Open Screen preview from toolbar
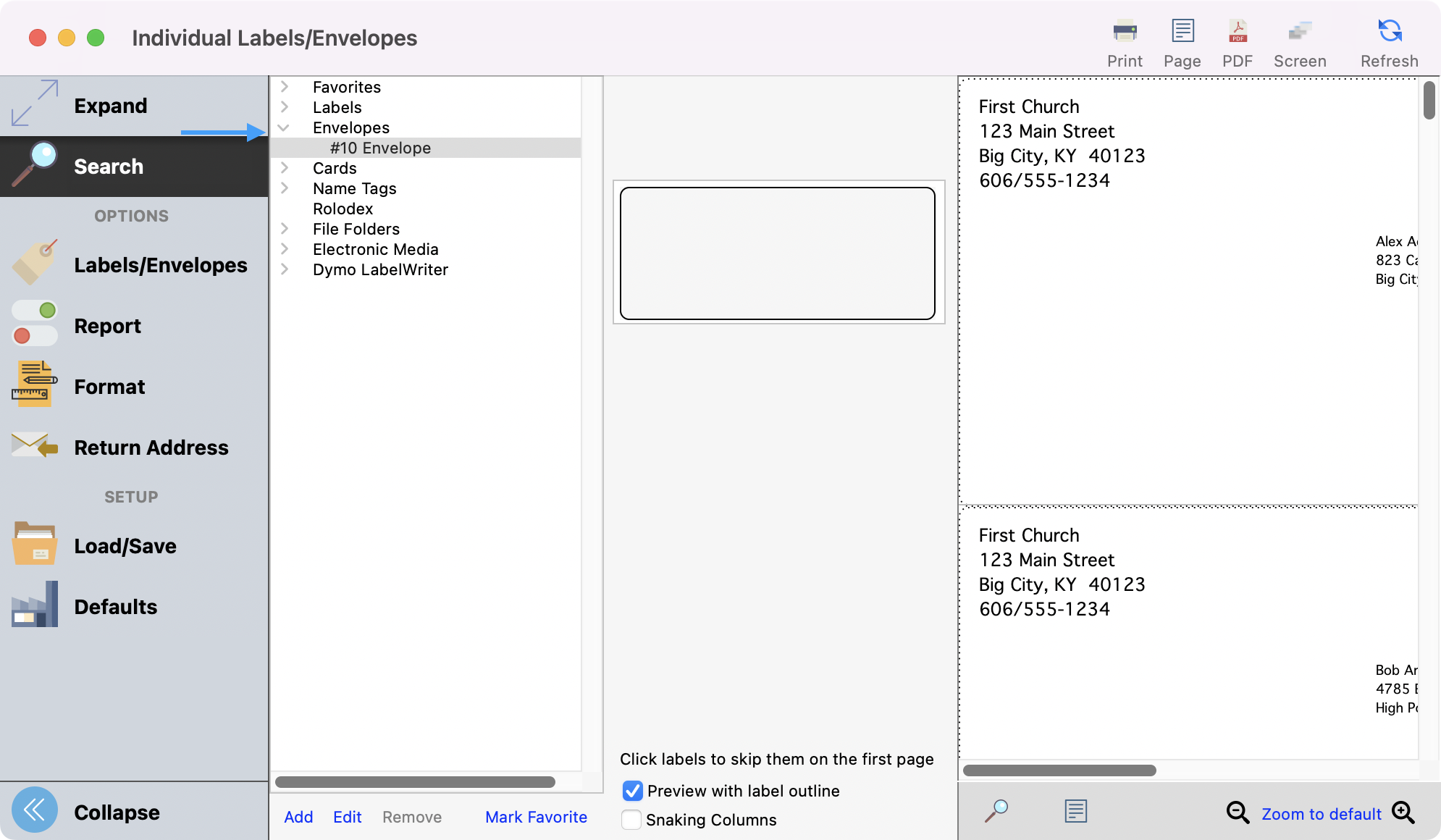 [1300, 32]
